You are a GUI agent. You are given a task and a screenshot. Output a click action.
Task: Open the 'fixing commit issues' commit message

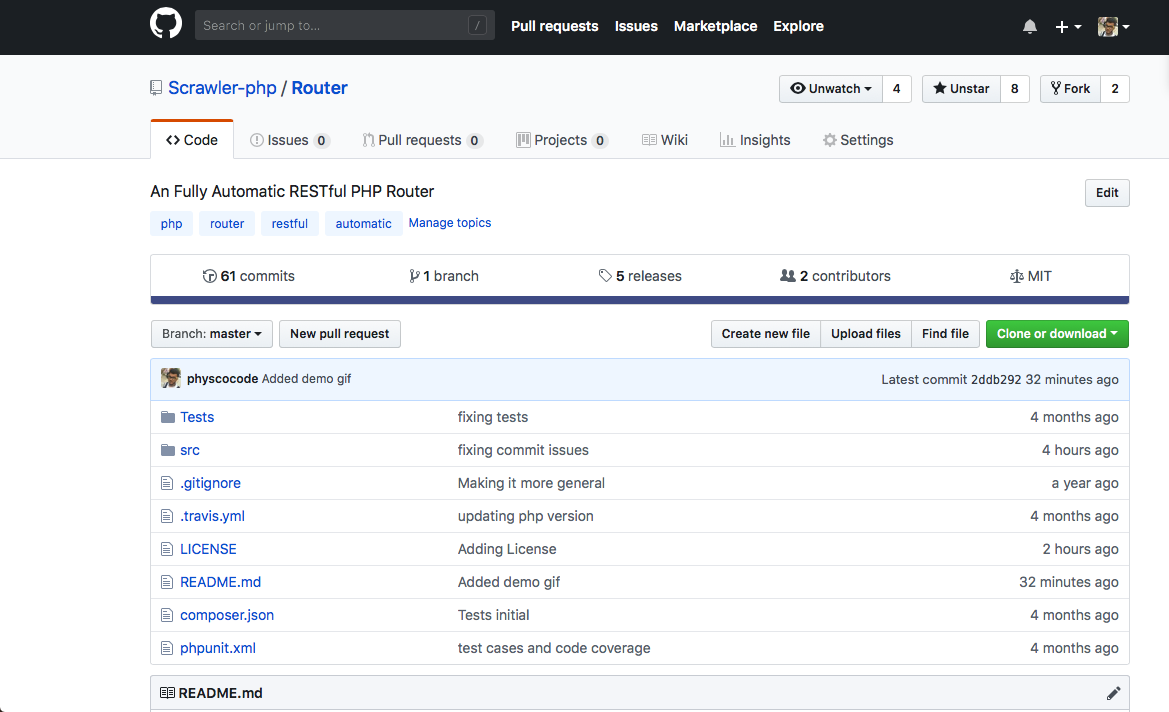[x=523, y=450]
